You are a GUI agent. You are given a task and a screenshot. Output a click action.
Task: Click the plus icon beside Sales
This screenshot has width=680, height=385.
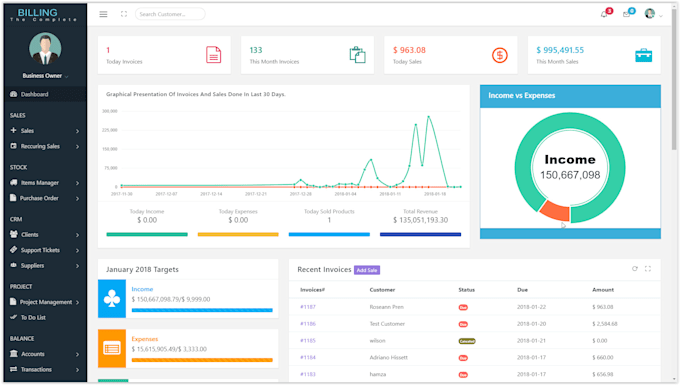click(x=13, y=130)
